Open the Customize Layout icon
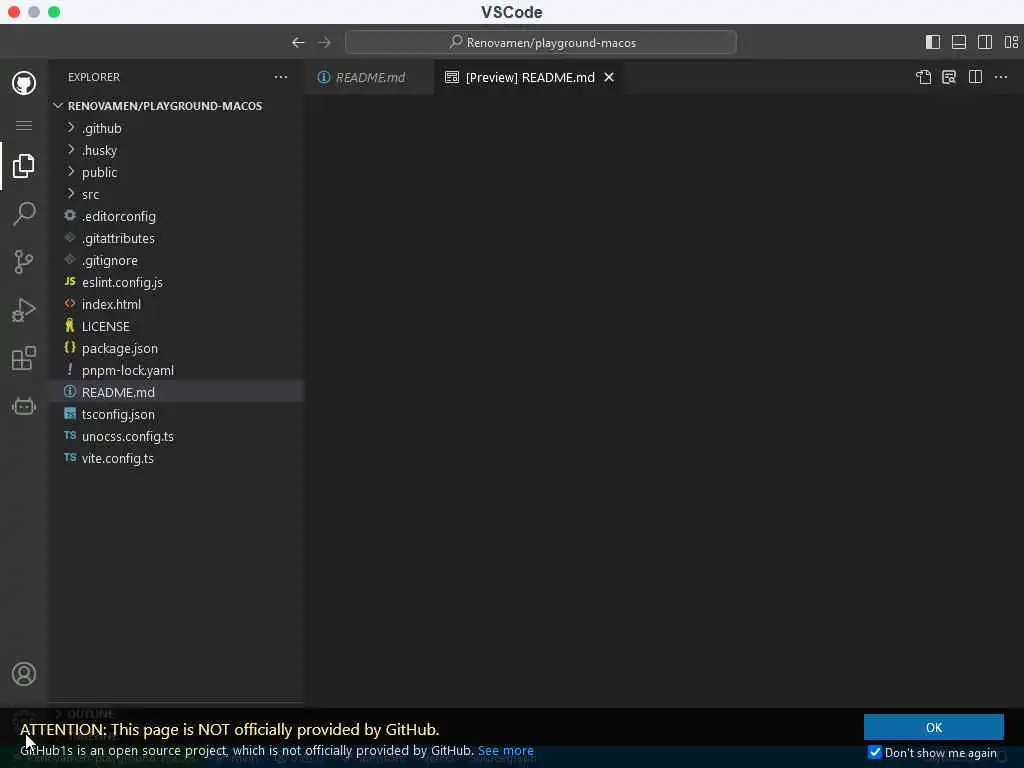This screenshot has height=768, width=1024. 1012,42
